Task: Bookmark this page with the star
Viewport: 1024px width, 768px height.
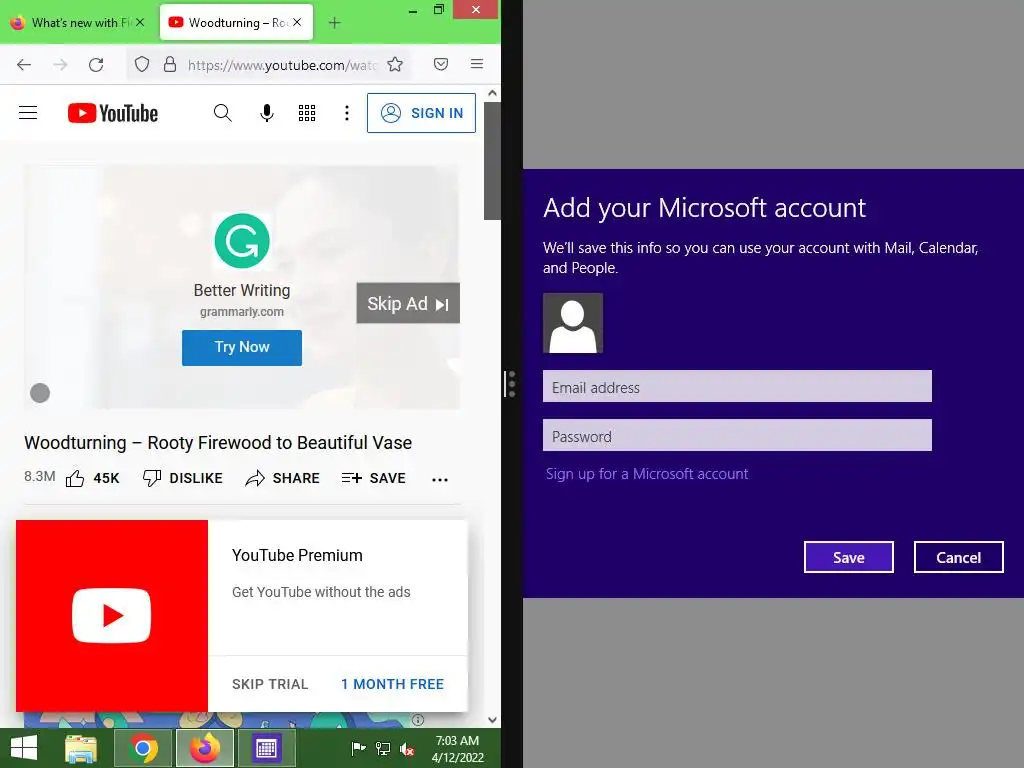Action: point(394,64)
